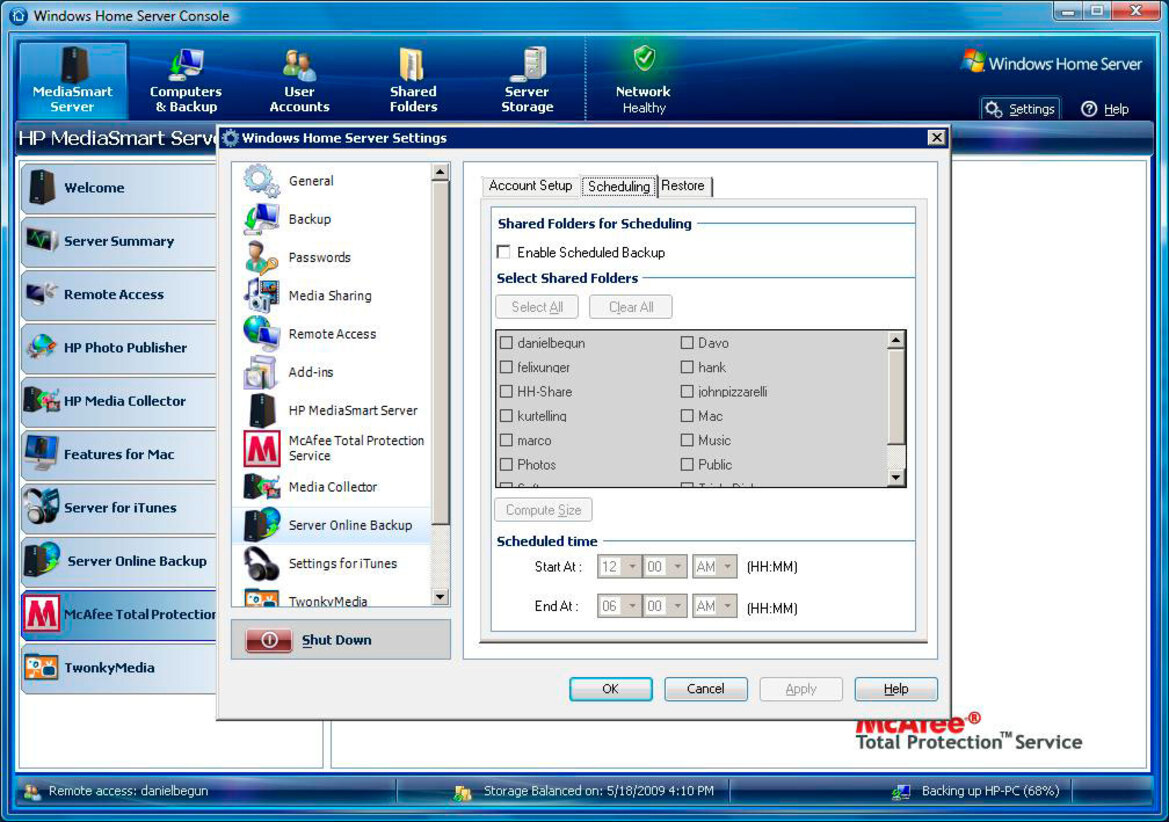Open Server Storage icon

(528, 64)
